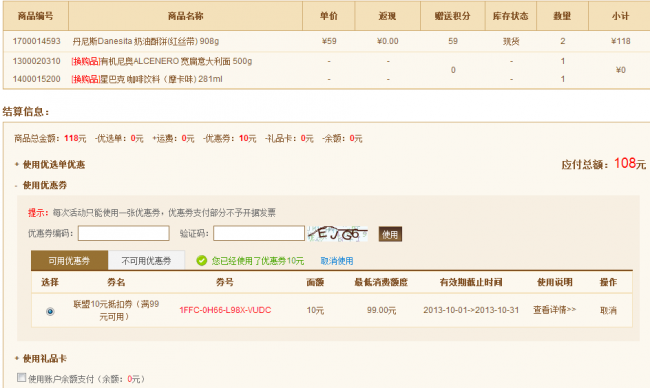Screen dimensions: 650x388
Task: Collapse the 使用优惠券 section
Action: [x=44, y=185]
